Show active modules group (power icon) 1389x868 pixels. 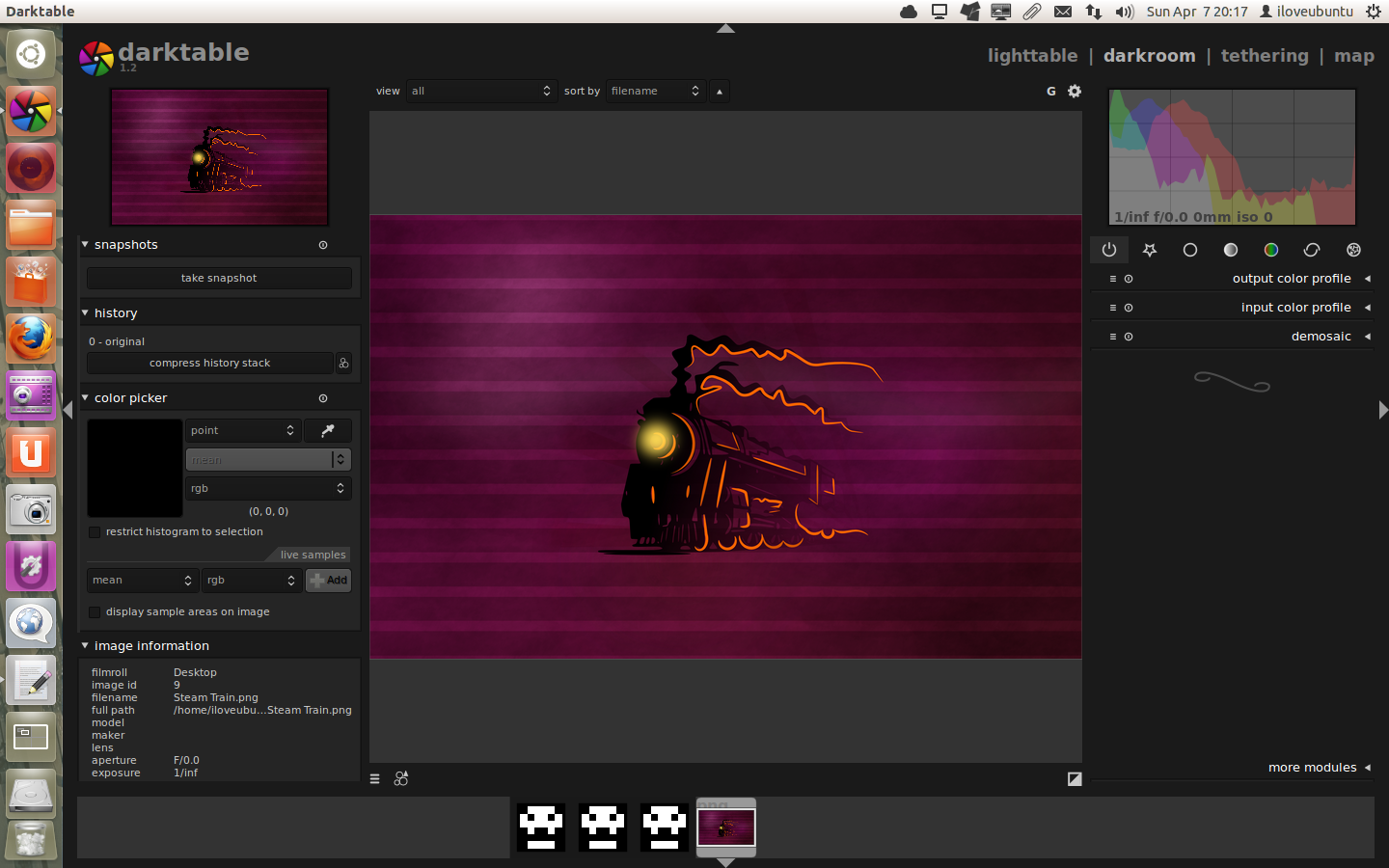[1109, 250]
